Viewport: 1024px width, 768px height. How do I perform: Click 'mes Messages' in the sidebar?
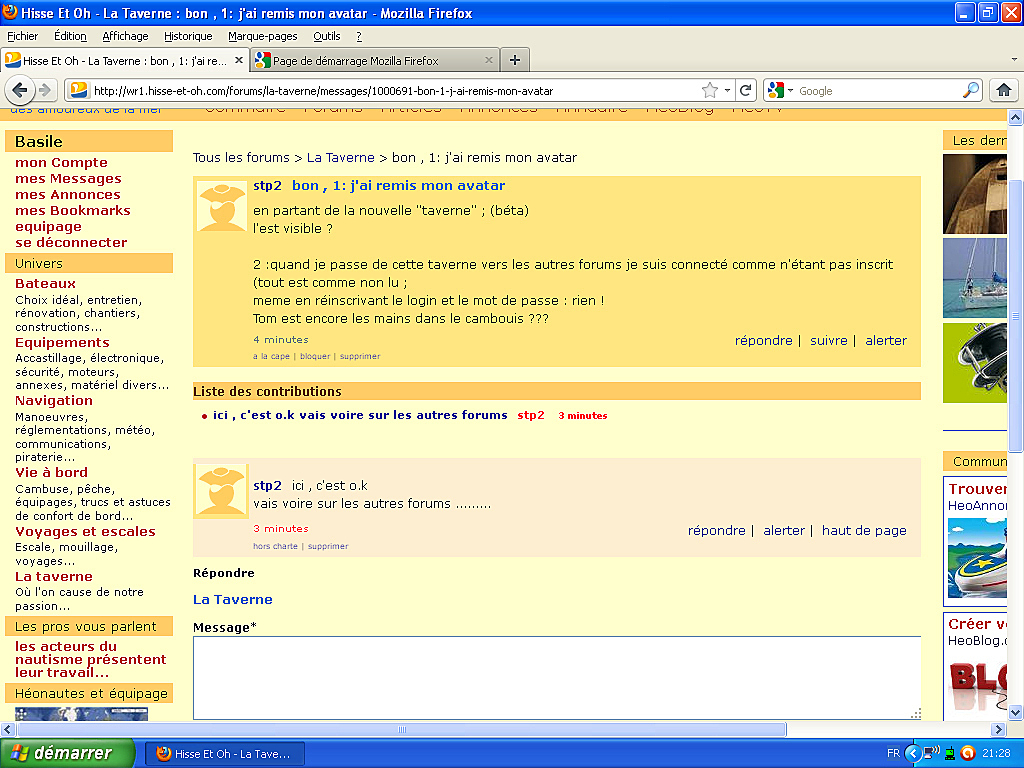[68, 178]
